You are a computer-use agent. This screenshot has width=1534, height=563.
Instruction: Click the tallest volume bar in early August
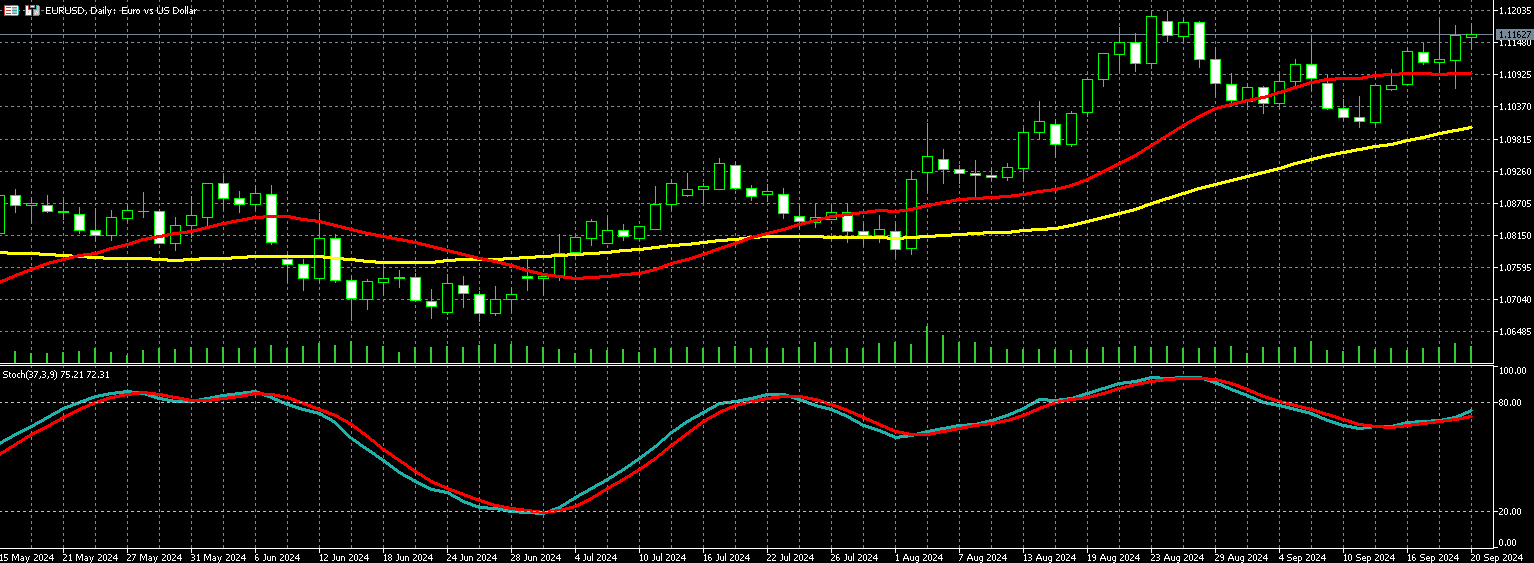point(927,344)
